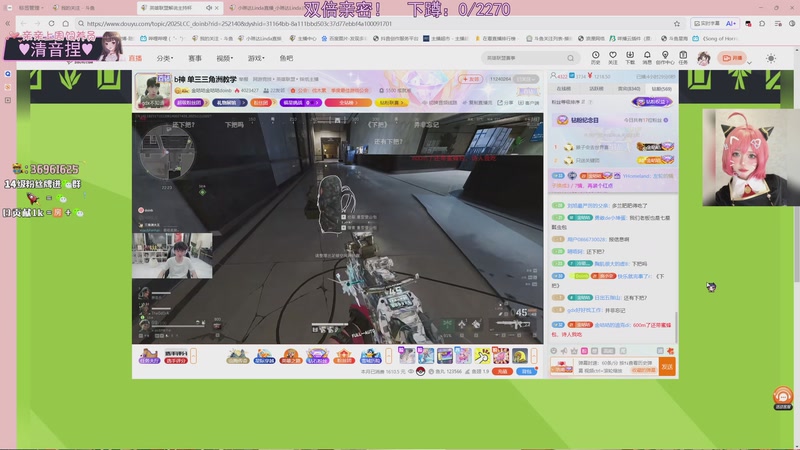Expand activity list arrow next to 选手评分

click(x=193, y=356)
